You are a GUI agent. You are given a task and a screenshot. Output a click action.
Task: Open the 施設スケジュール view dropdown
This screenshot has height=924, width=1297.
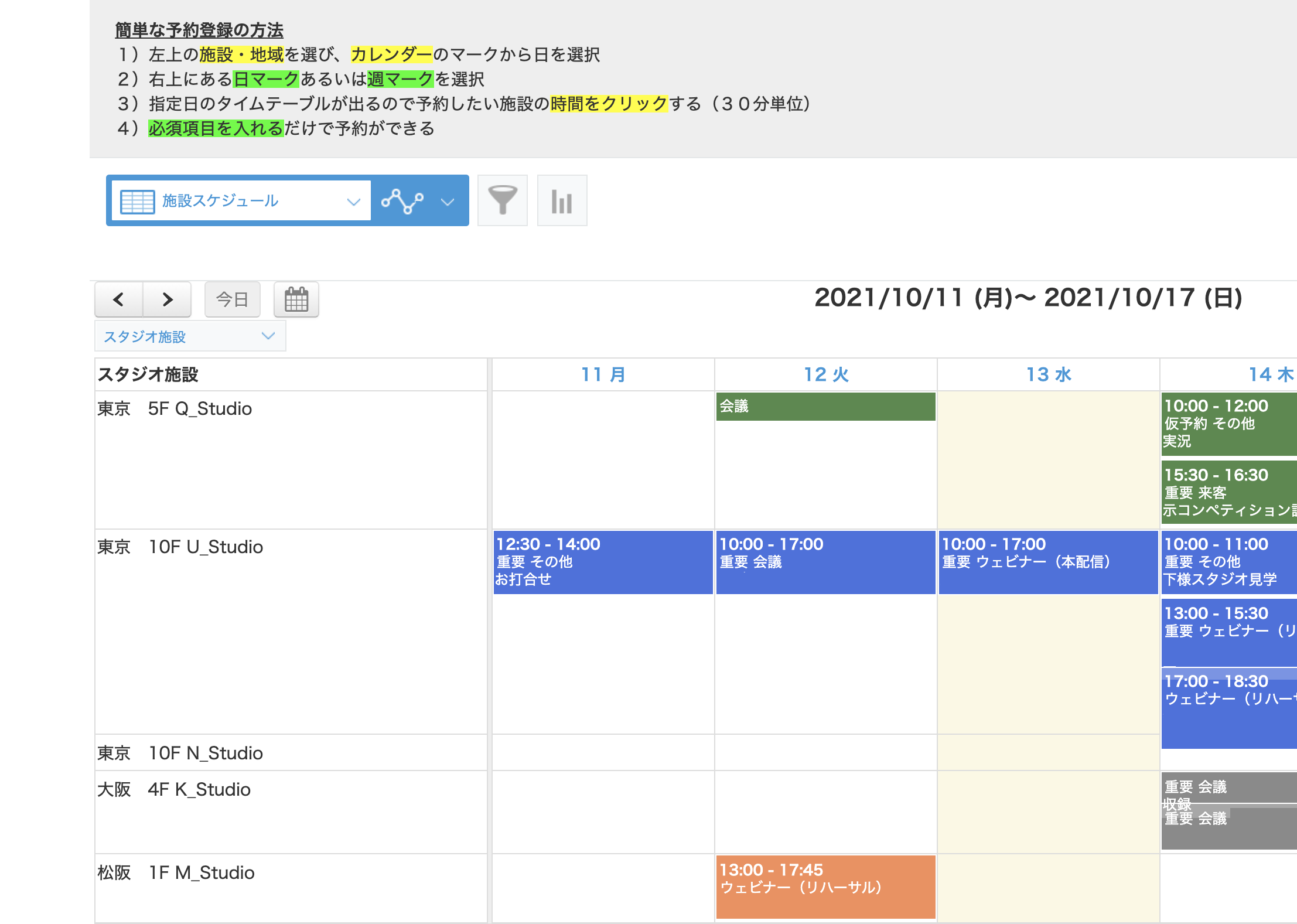[x=241, y=201]
